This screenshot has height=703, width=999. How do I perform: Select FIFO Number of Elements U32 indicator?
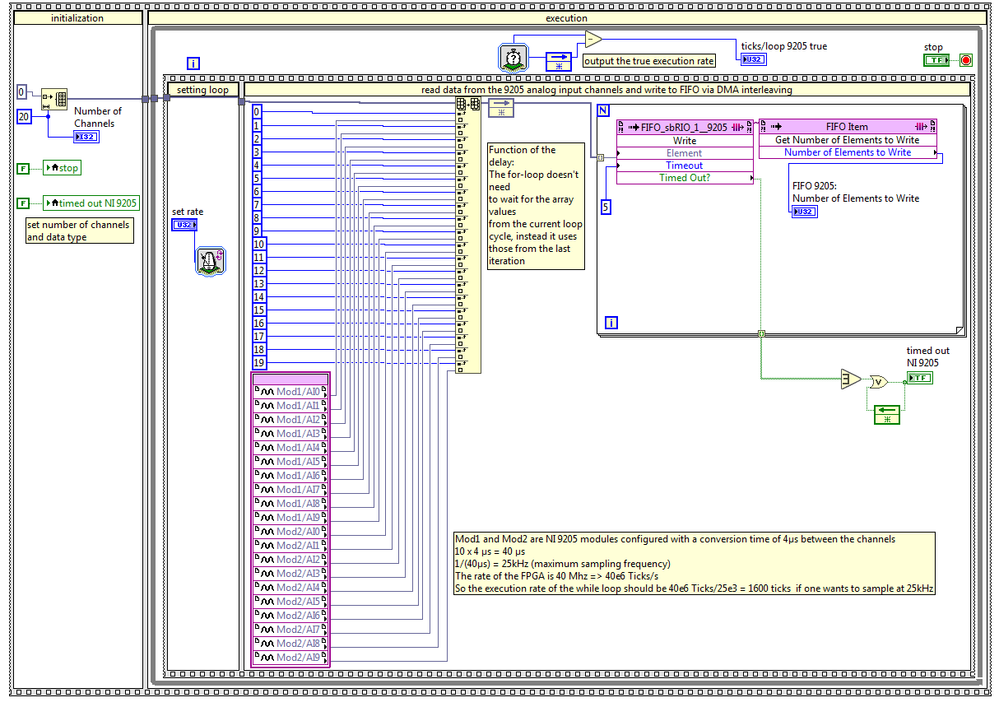pyautogui.click(x=805, y=211)
